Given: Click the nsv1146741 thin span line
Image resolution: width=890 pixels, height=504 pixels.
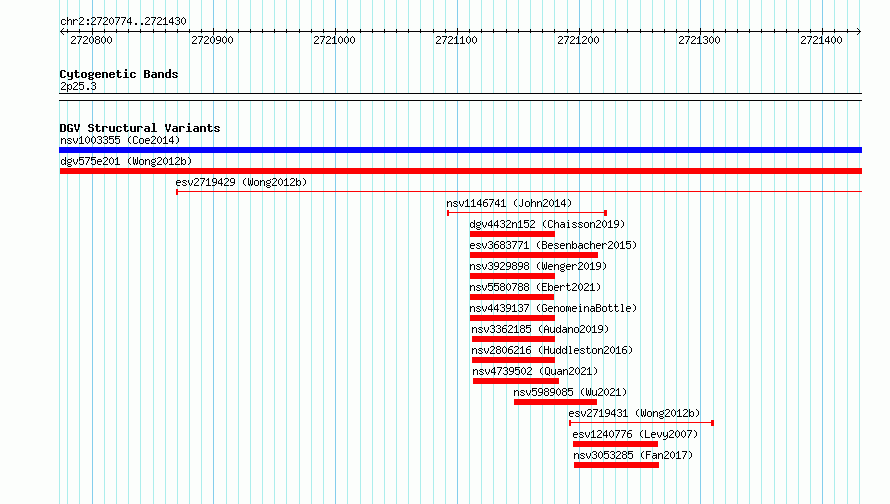Looking at the screenshot, I should pyautogui.click(x=527, y=213).
